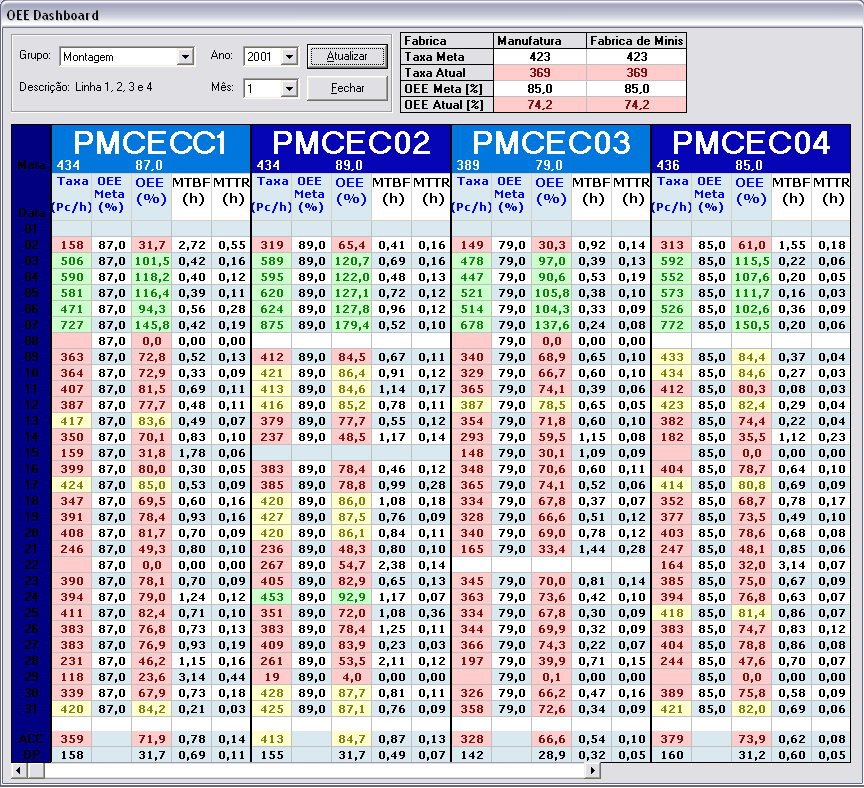The image size is (864, 788).
Task: Click PMCEC02 OEE value 179,4 on day 07
Action: [352, 325]
